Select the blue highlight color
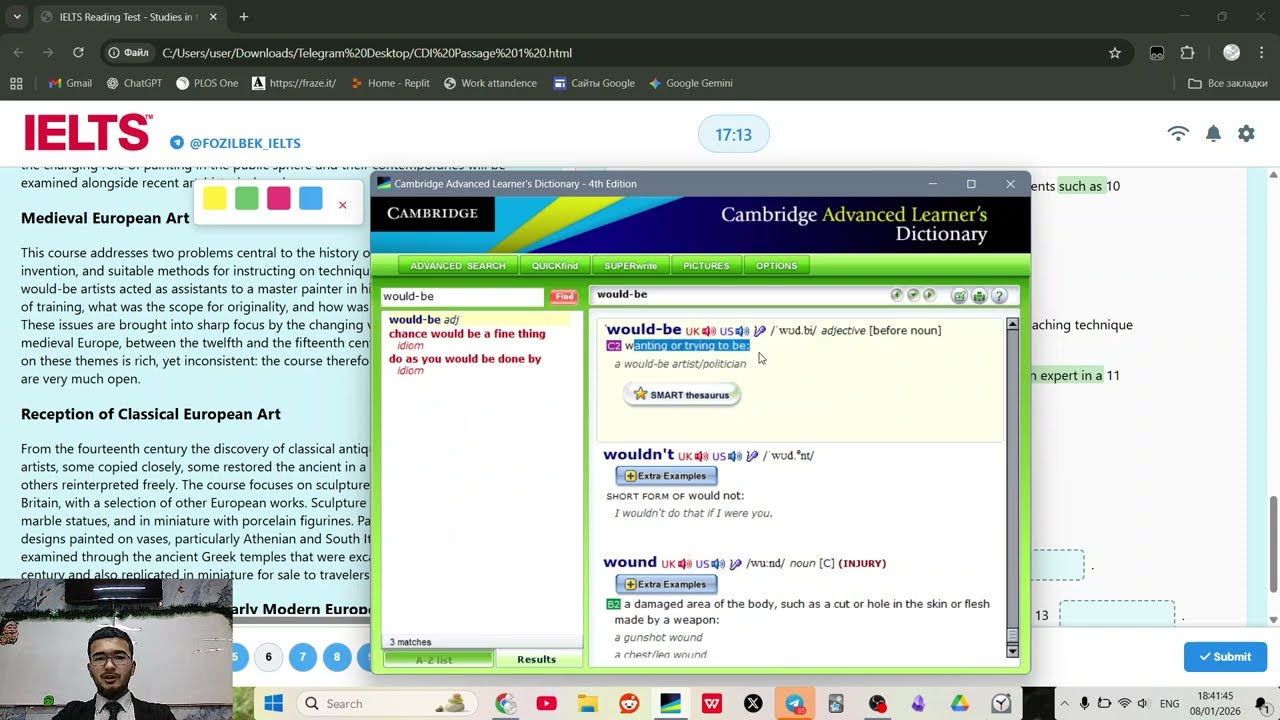 311,198
